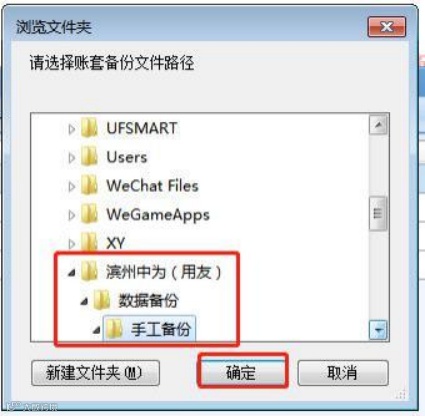Click the WeGameApps folder icon
Image resolution: width=425 pixels, height=417 pixels.
click(x=89, y=214)
